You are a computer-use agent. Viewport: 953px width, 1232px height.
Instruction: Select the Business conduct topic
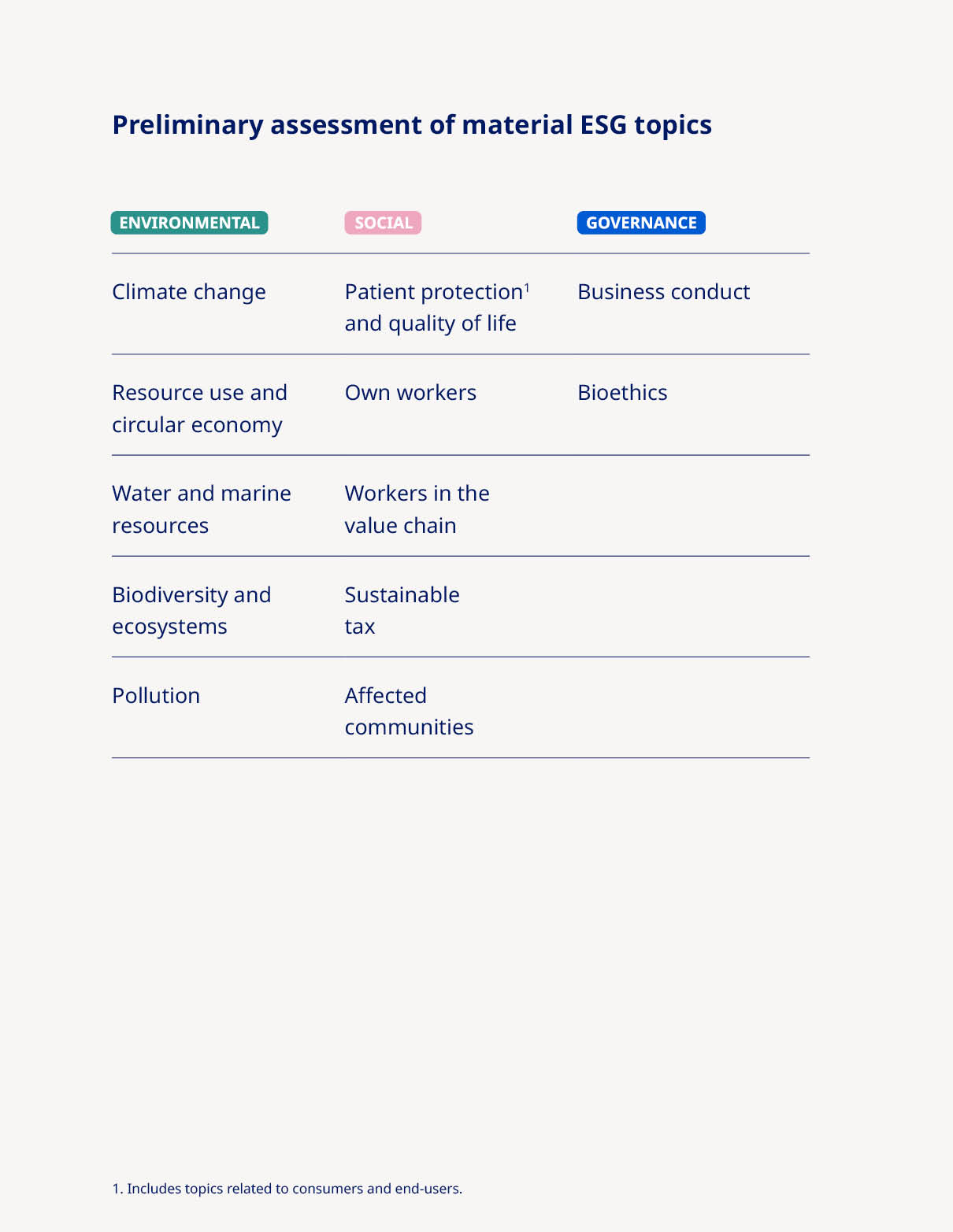click(x=663, y=292)
